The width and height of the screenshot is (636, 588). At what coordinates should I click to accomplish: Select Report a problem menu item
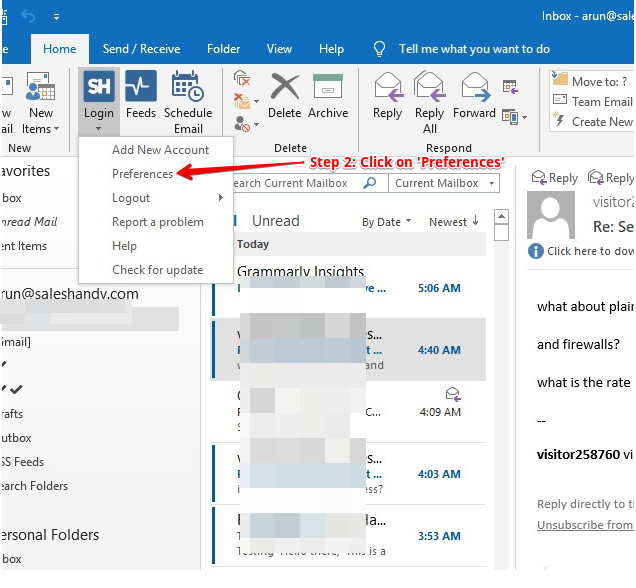[156, 222]
